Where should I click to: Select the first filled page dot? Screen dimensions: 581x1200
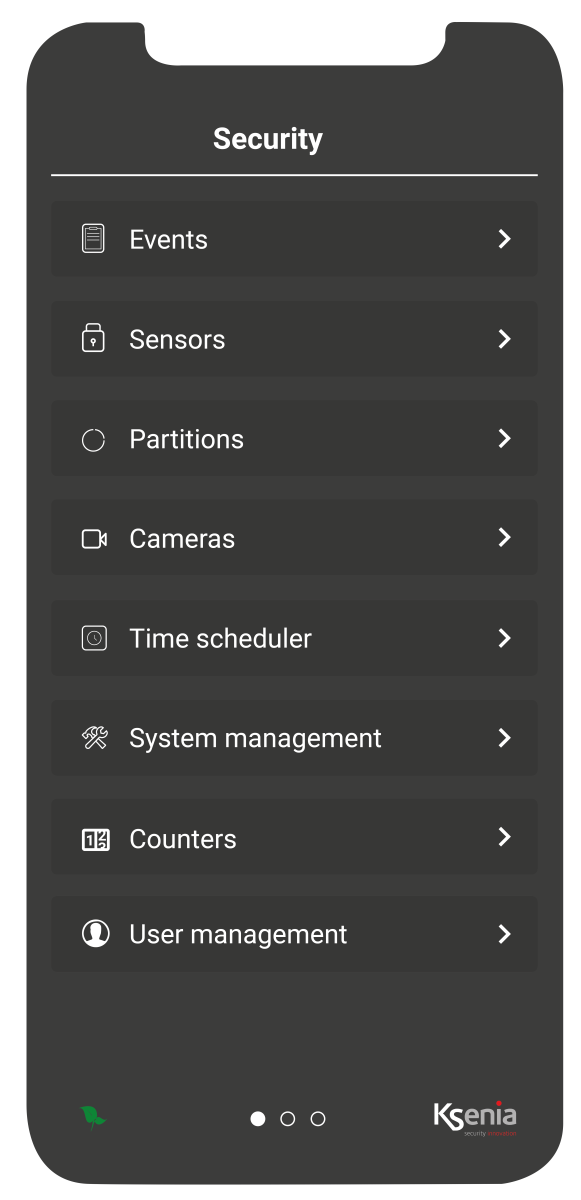258,1118
